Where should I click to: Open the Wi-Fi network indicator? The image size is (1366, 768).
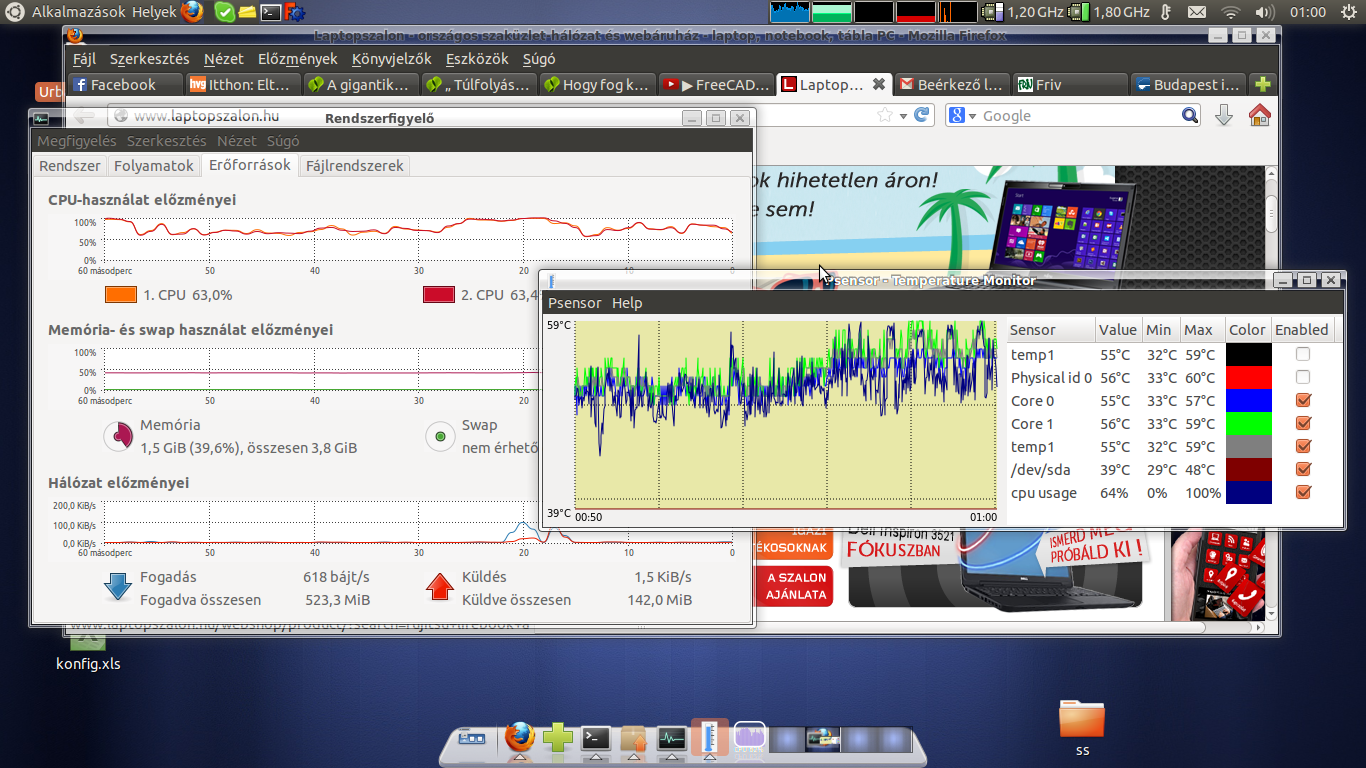pos(1231,12)
